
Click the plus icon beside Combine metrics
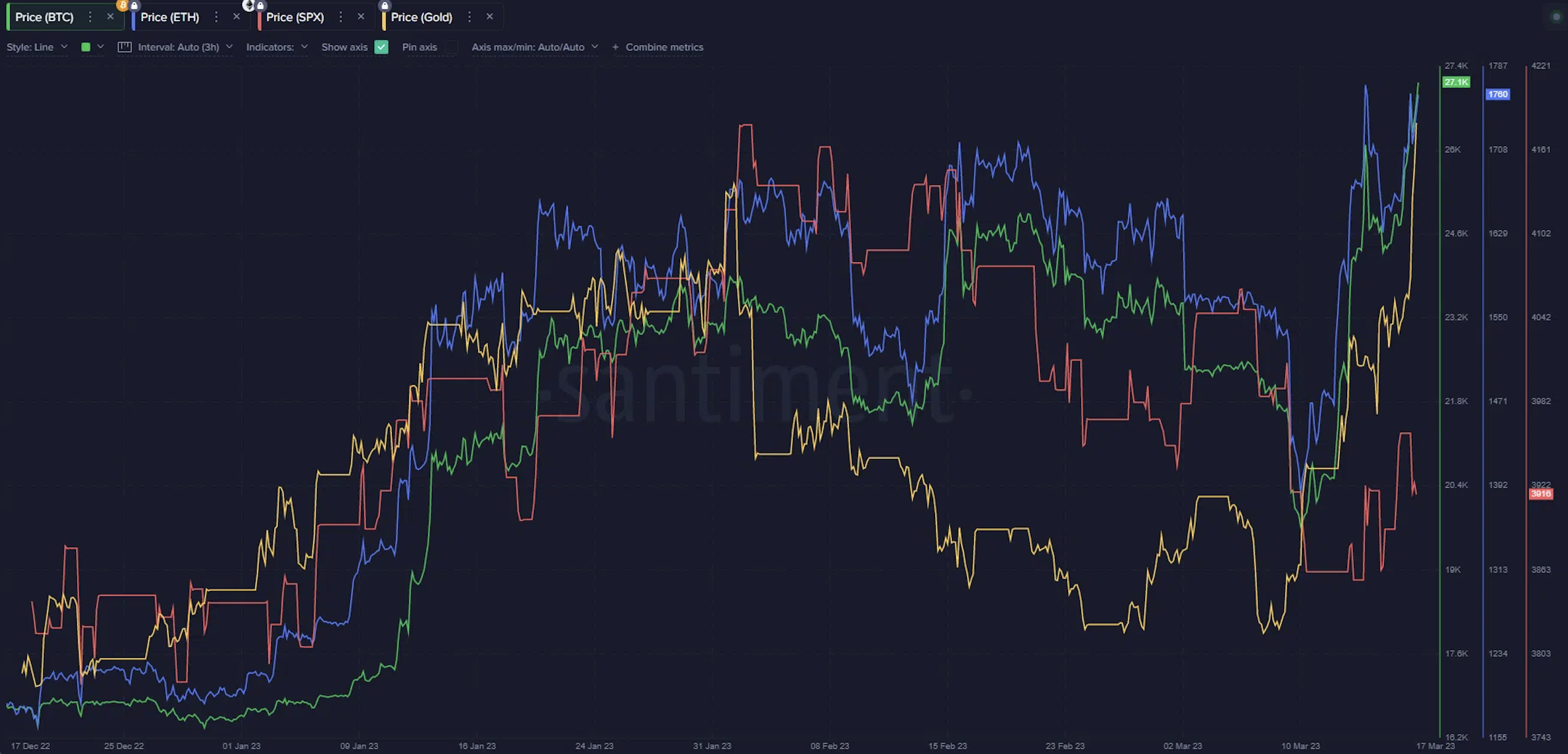pos(616,47)
